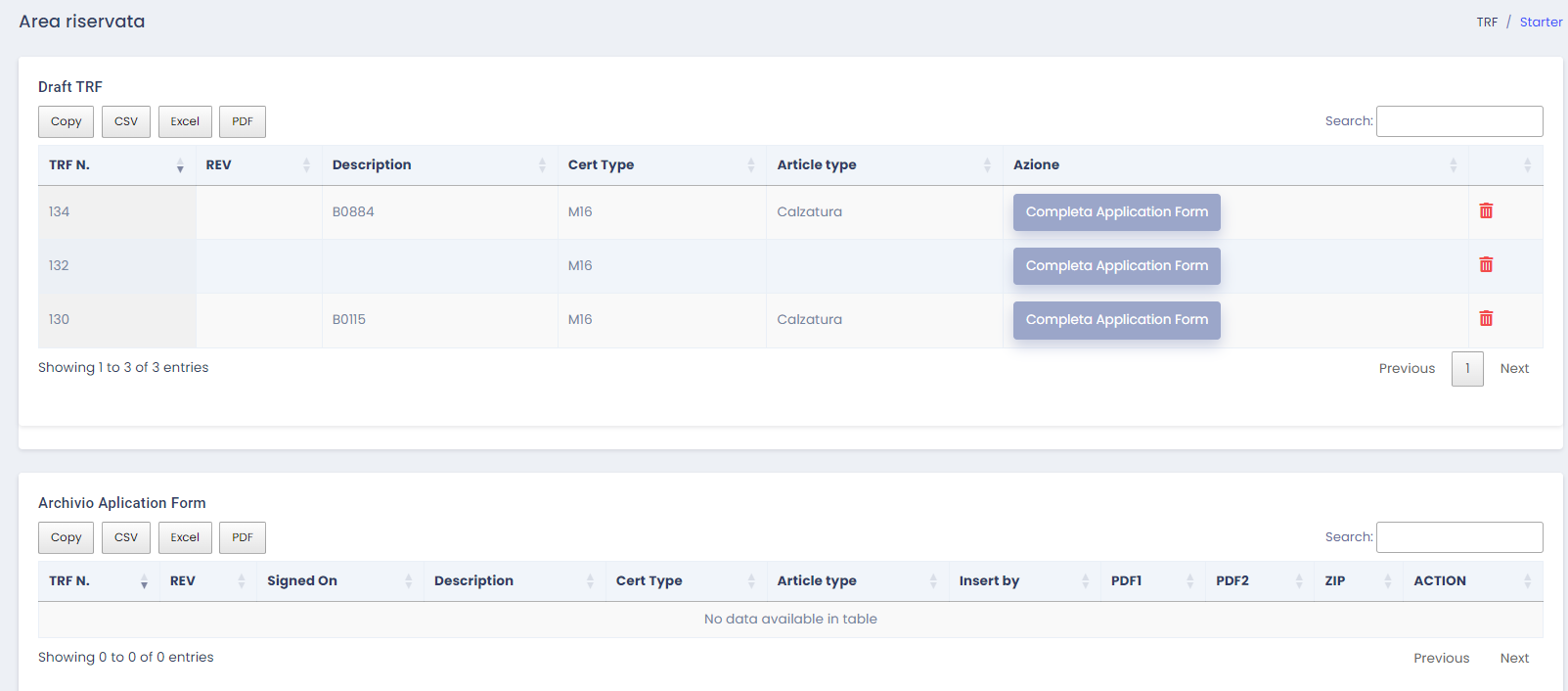This screenshot has width=1568, height=691.
Task: Sort Archivio table by ACTION
Action: click(1473, 581)
